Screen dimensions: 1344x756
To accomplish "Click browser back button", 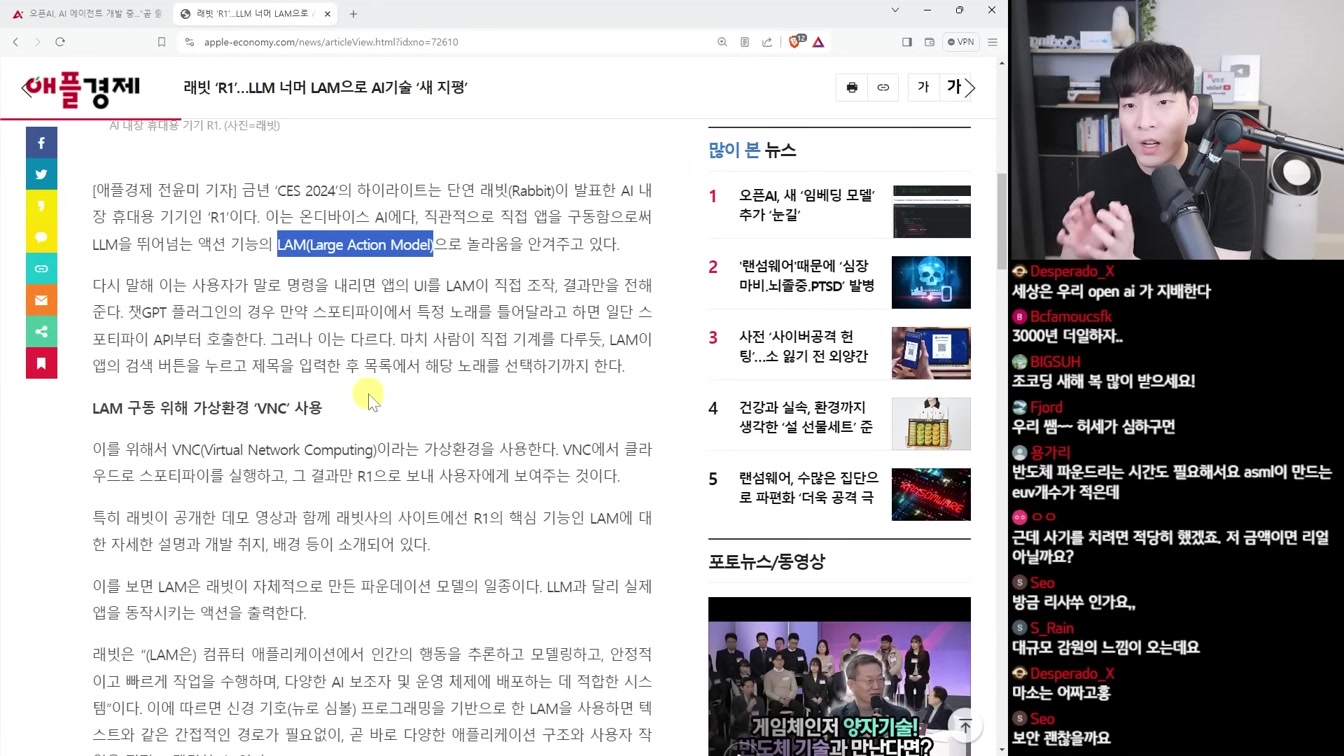I will (x=16, y=42).
